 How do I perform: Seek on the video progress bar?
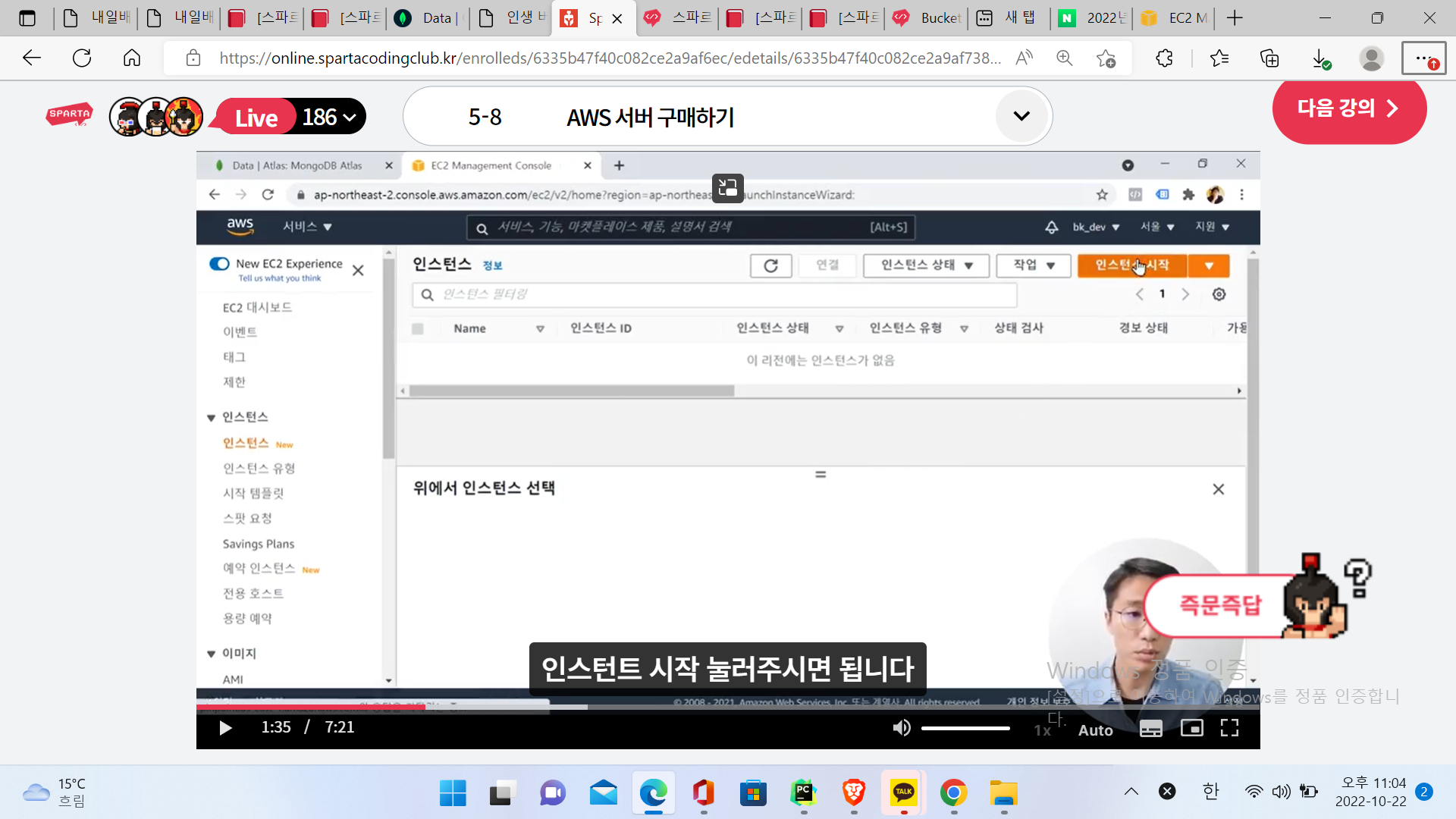click(x=728, y=707)
